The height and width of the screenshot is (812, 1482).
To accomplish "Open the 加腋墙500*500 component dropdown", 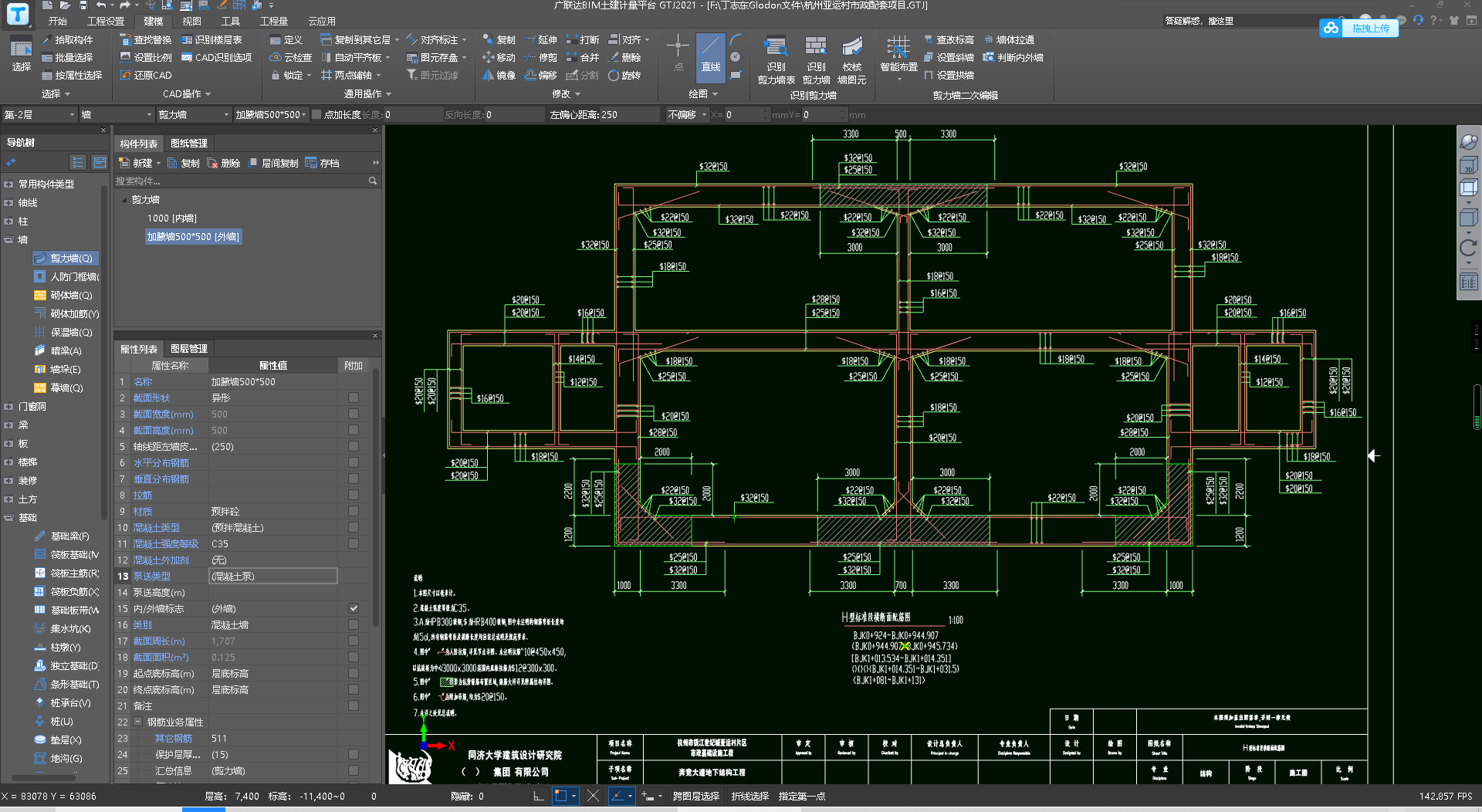I will [271, 114].
